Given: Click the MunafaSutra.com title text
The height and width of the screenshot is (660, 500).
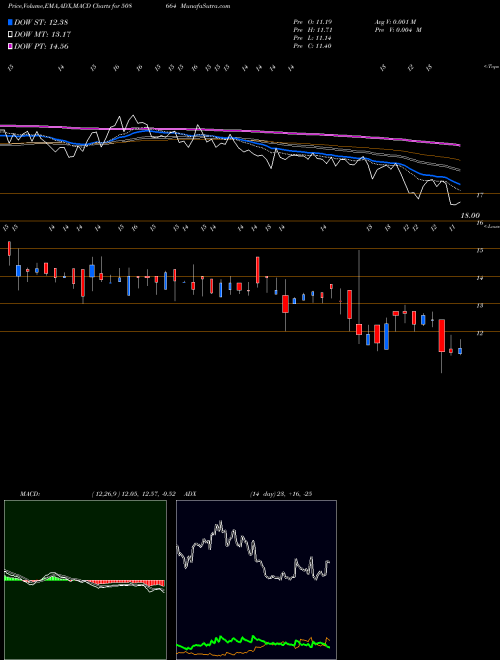Looking at the screenshot, I should [206, 6].
